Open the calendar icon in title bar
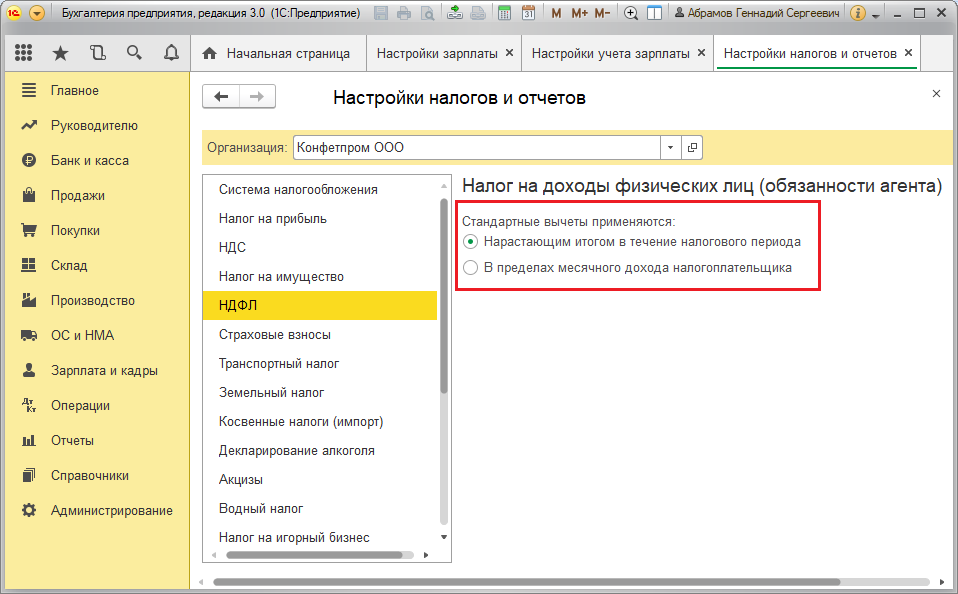 point(528,13)
